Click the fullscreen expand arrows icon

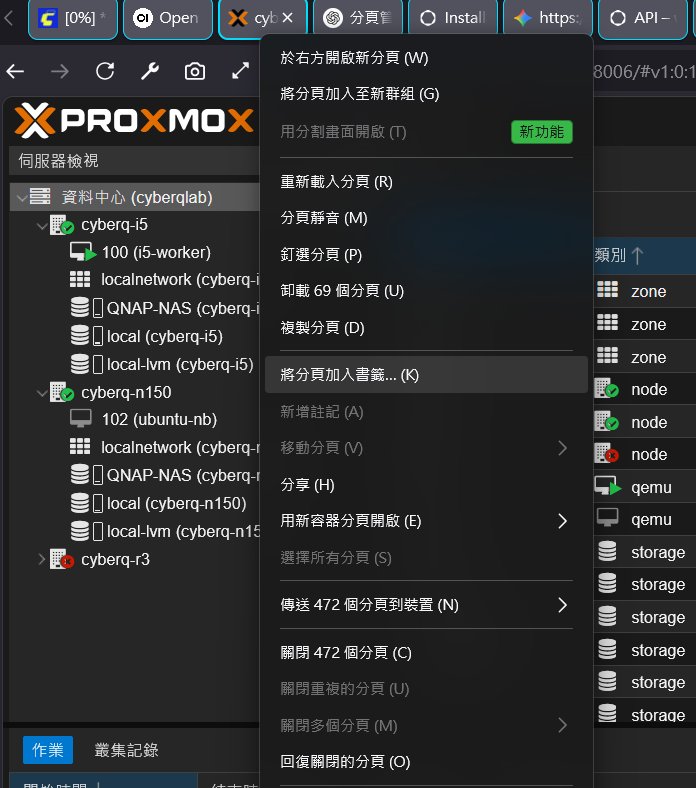[240, 71]
